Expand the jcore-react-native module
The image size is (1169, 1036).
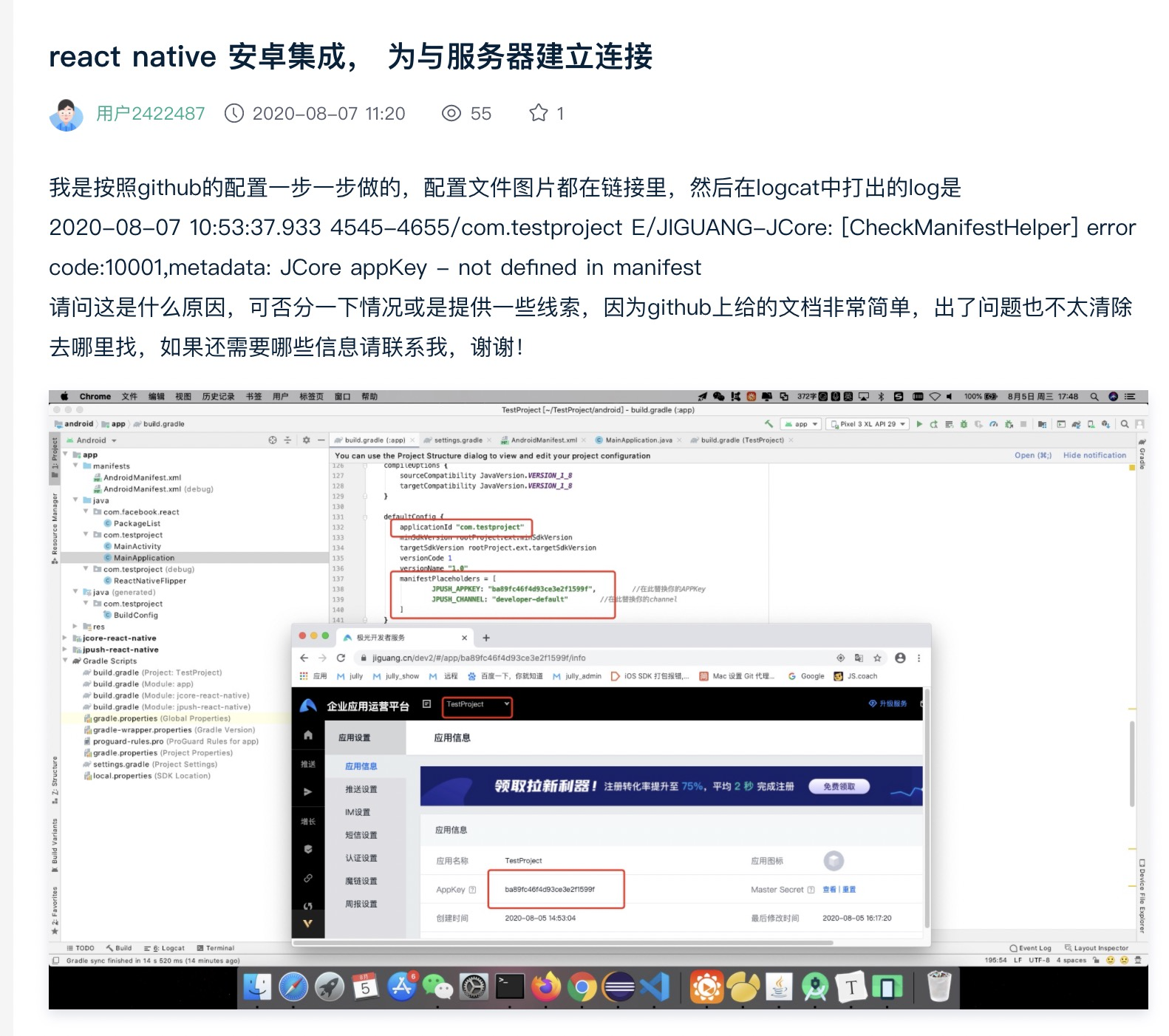tap(66, 638)
